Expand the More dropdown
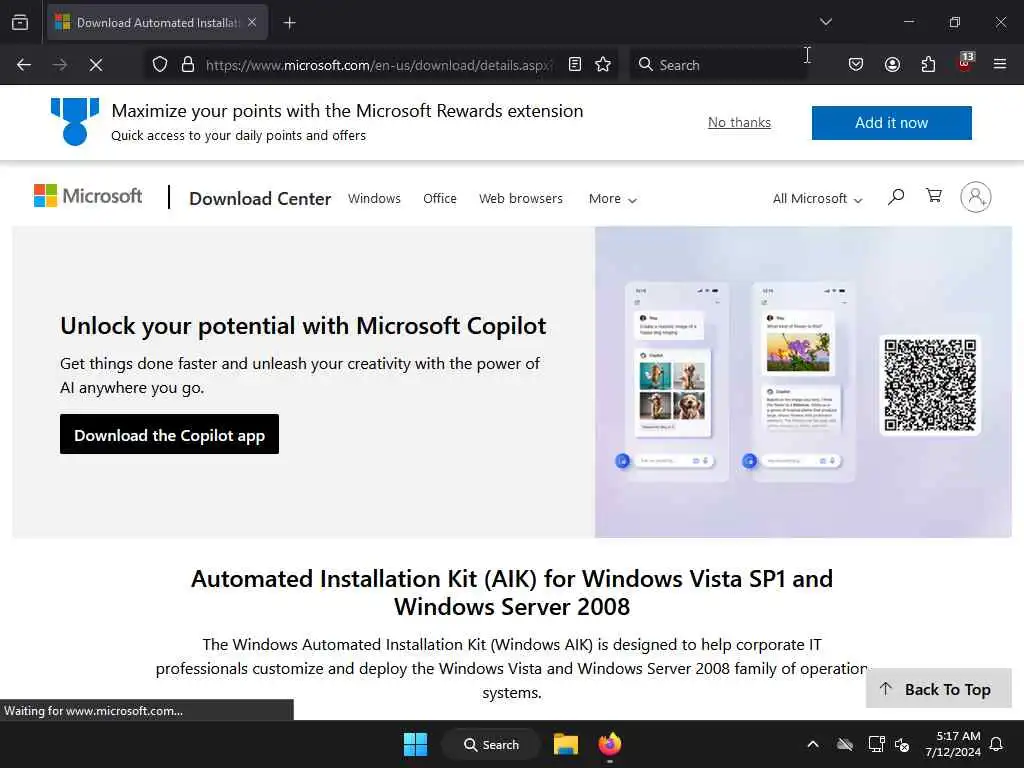Viewport: 1024px width, 768px height. pyautogui.click(x=613, y=199)
